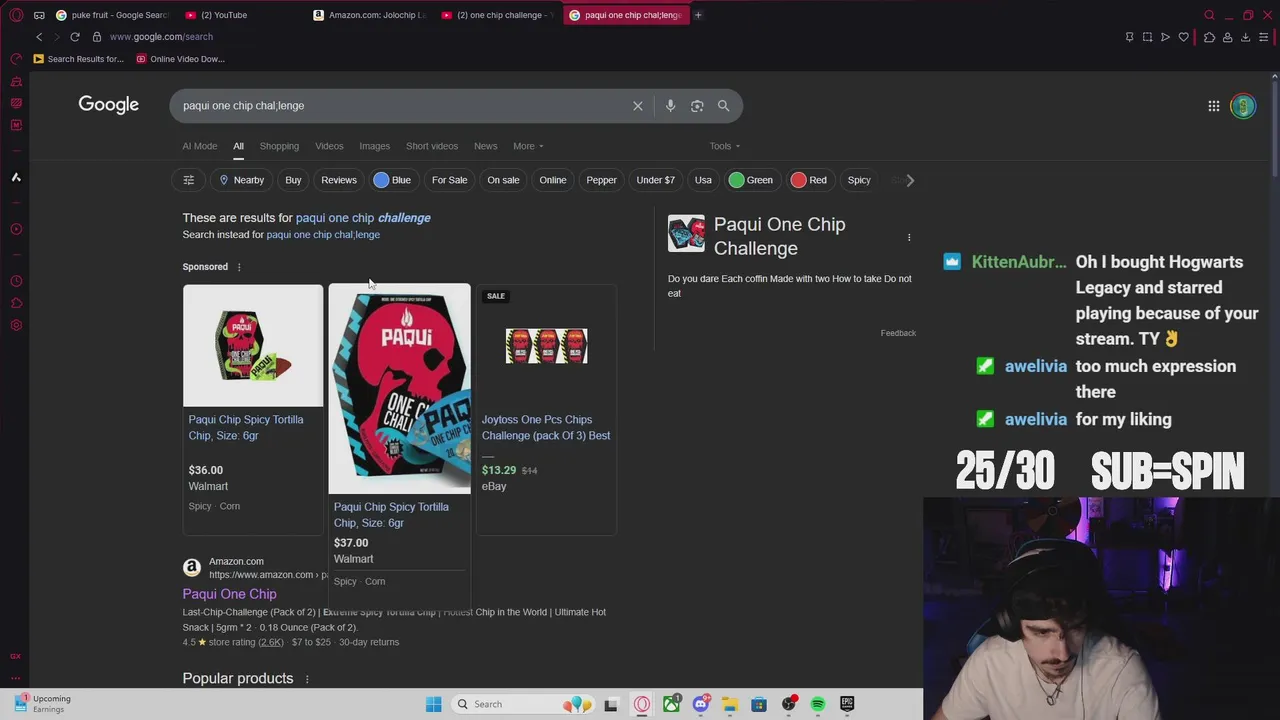Viewport: 1280px width, 720px height.
Task: Start voice search with microphone icon
Action: tap(670, 106)
